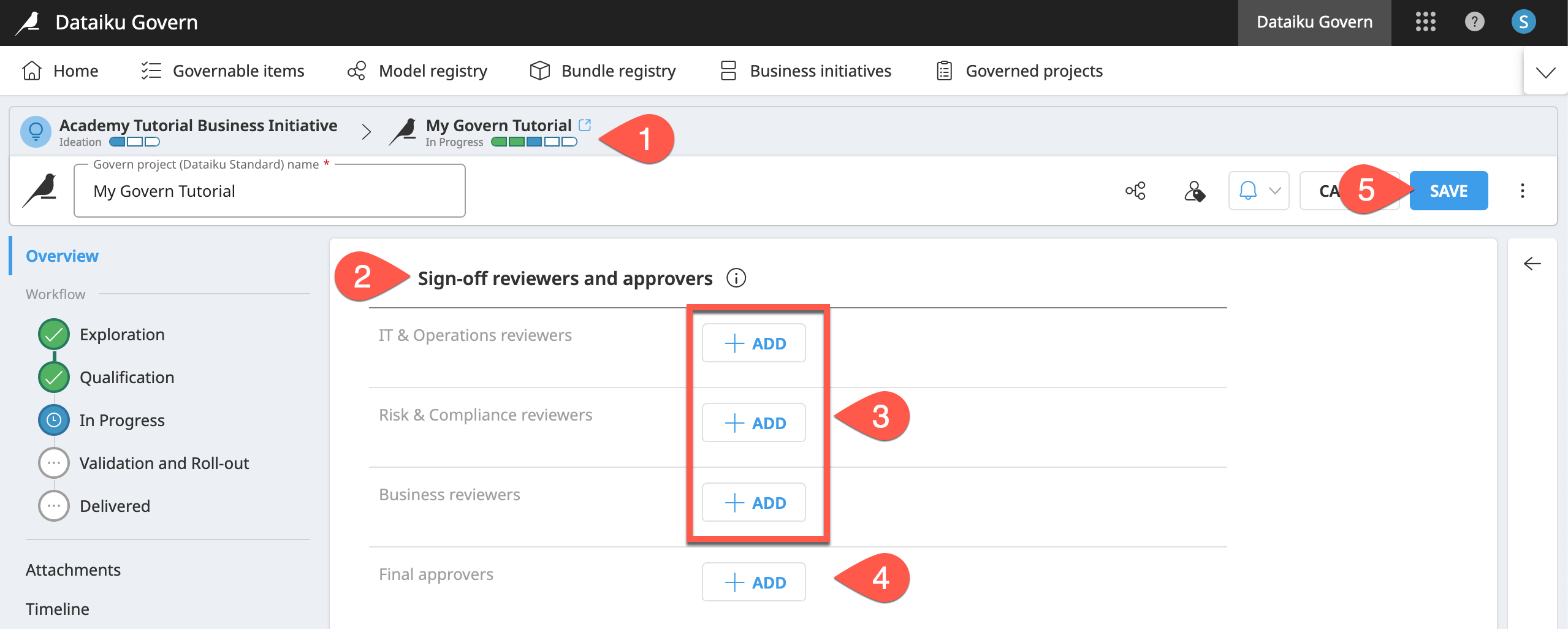Click the Governable items checklist icon
The height and width of the screenshot is (629, 1568).
click(x=151, y=71)
